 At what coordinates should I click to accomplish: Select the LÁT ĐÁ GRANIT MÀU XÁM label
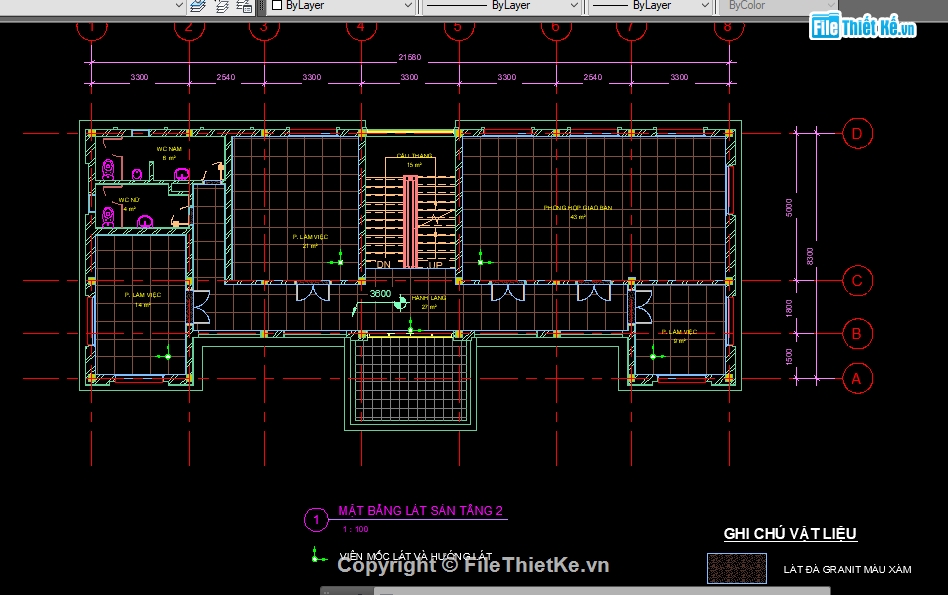click(847, 569)
